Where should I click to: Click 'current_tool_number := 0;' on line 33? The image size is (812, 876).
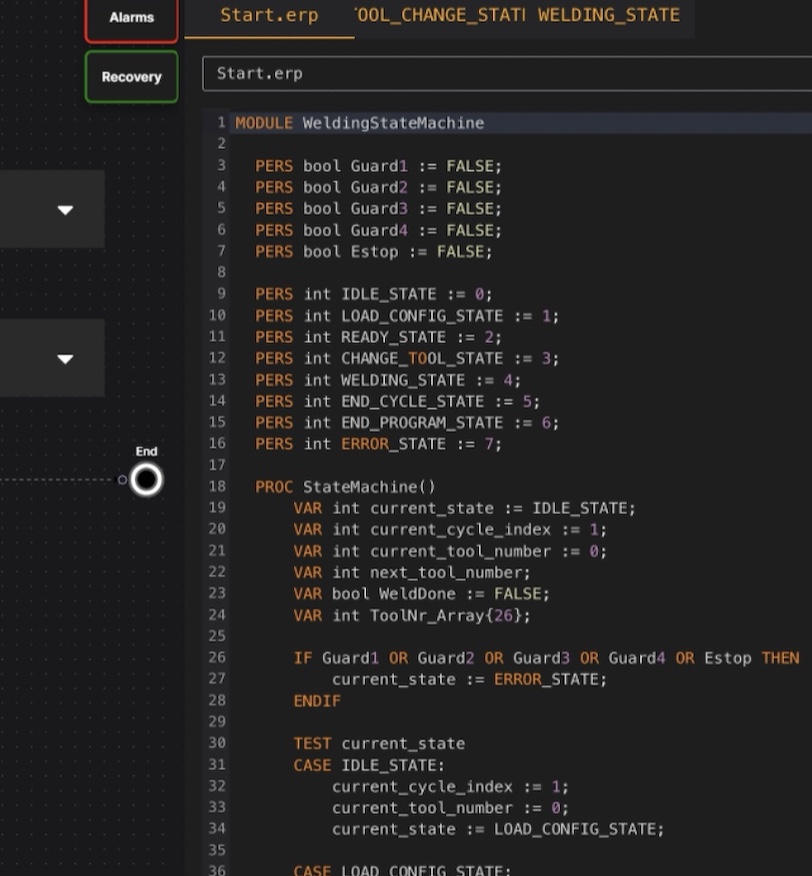450,807
